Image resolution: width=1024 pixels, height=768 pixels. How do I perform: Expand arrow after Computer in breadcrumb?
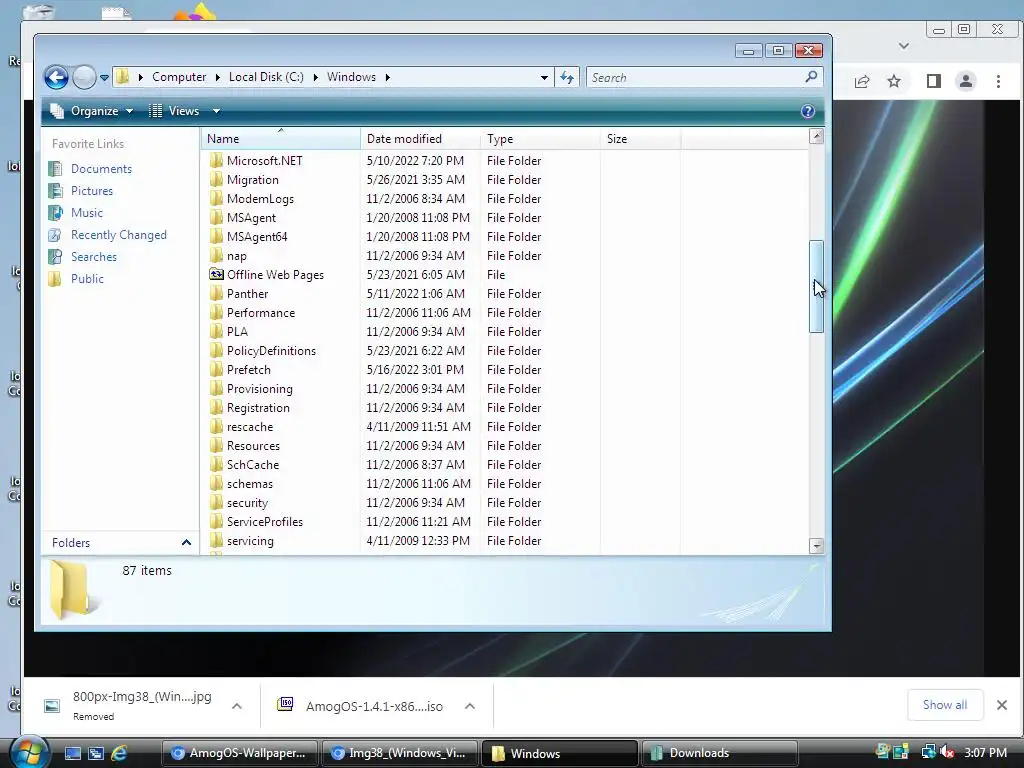[217, 77]
